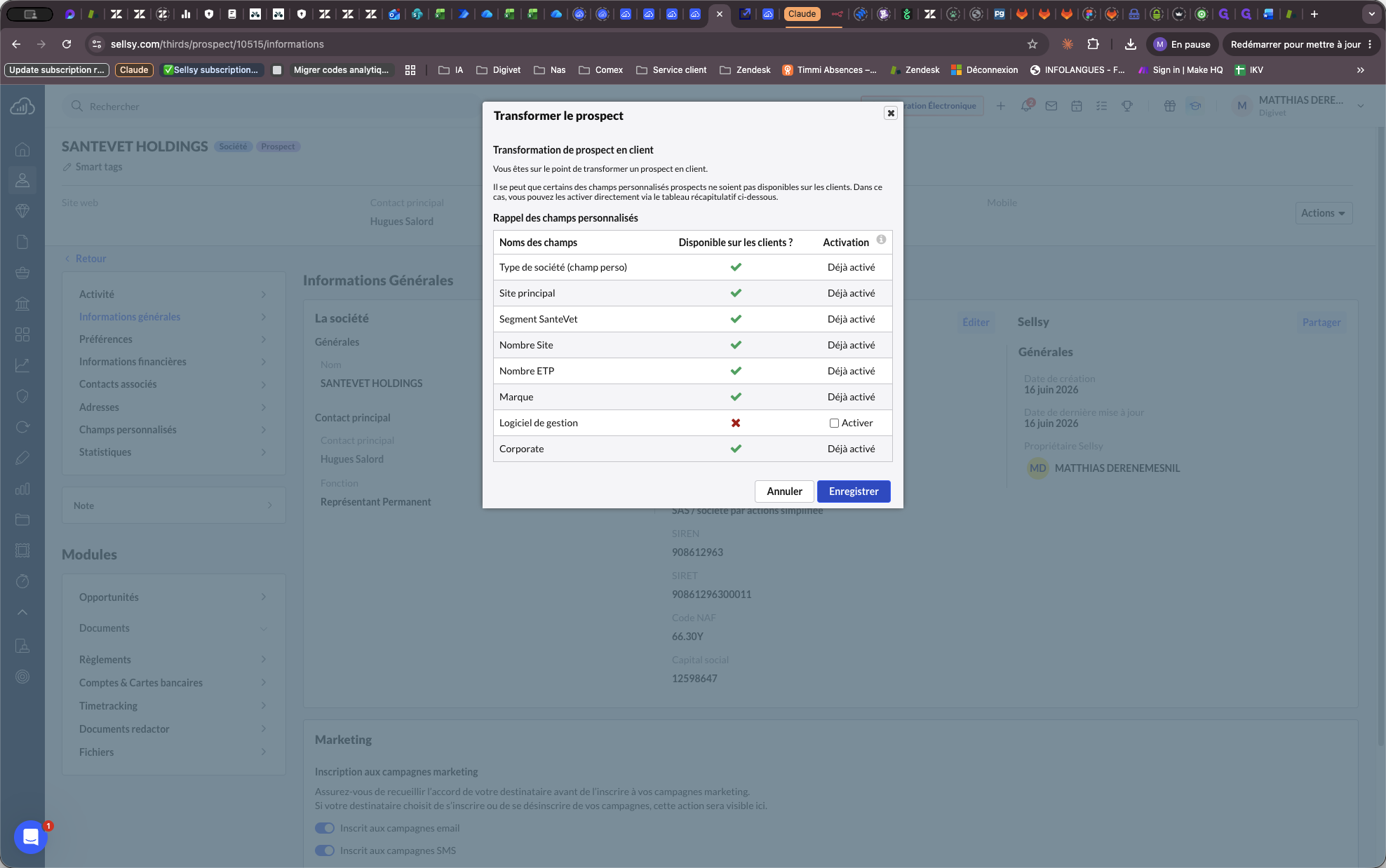Open notifications bell icon
Screen dimensions: 1386x868
(x=1026, y=106)
